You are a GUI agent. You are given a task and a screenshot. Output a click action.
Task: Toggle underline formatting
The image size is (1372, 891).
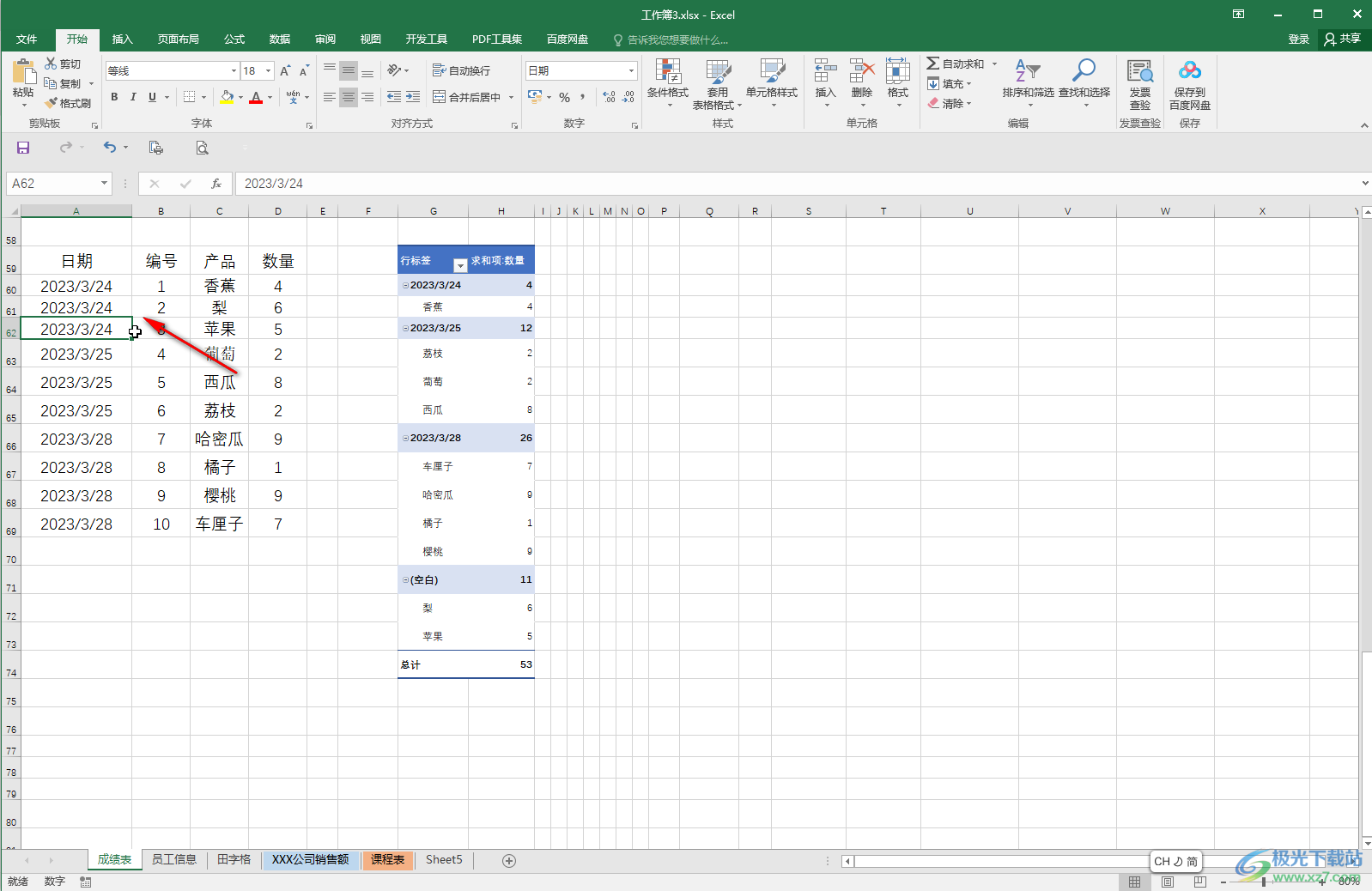coord(153,97)
